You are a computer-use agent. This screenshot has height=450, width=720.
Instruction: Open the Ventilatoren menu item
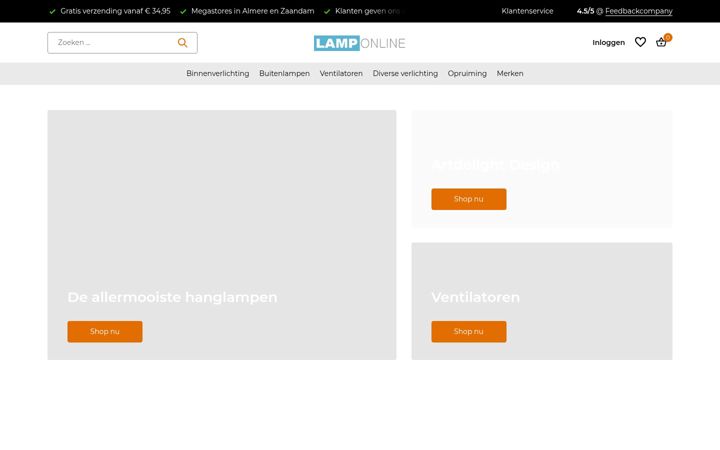(x=341, y=73)
